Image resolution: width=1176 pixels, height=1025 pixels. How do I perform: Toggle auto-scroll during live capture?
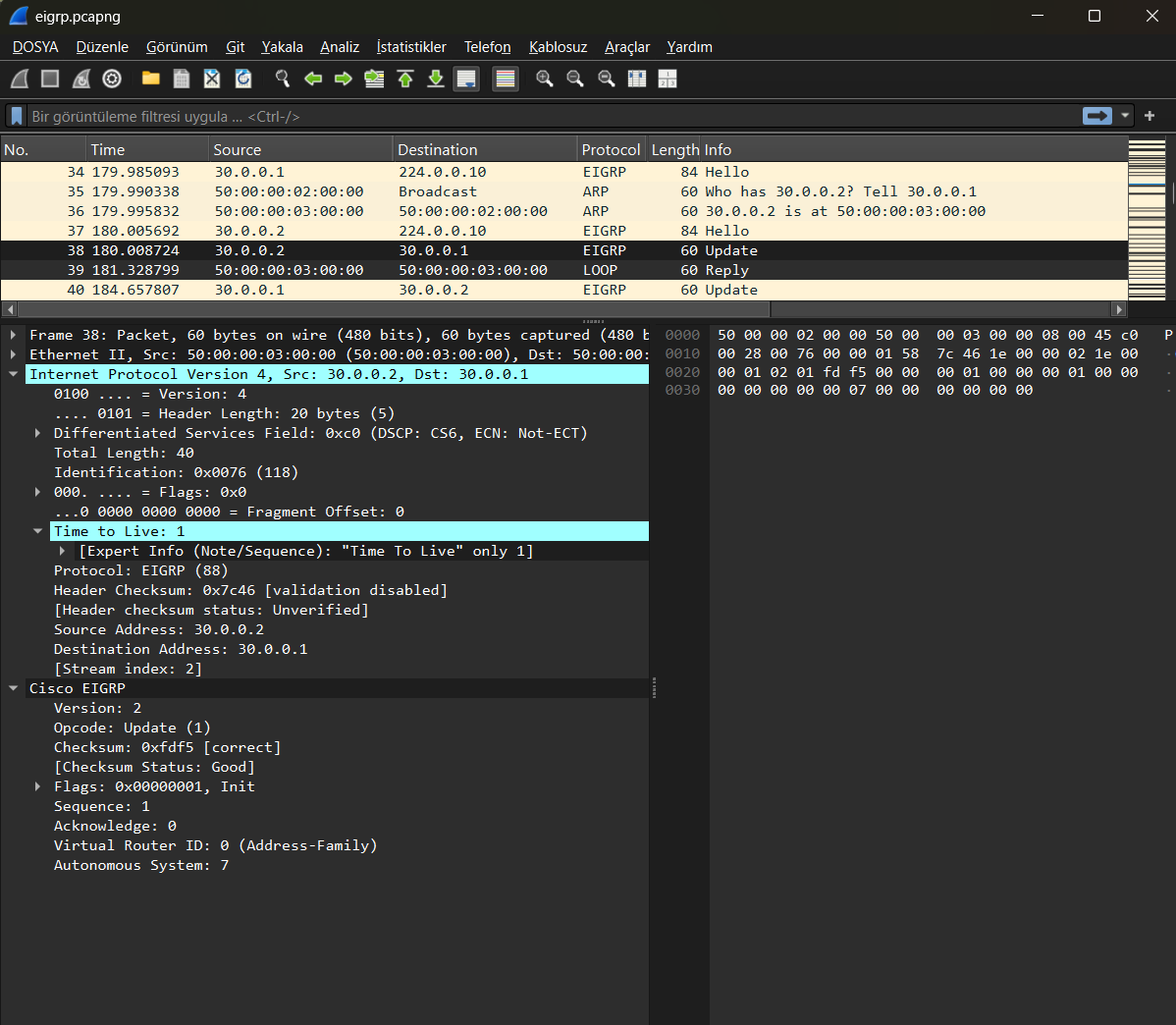pyautogui.click(x=467, y=79)
